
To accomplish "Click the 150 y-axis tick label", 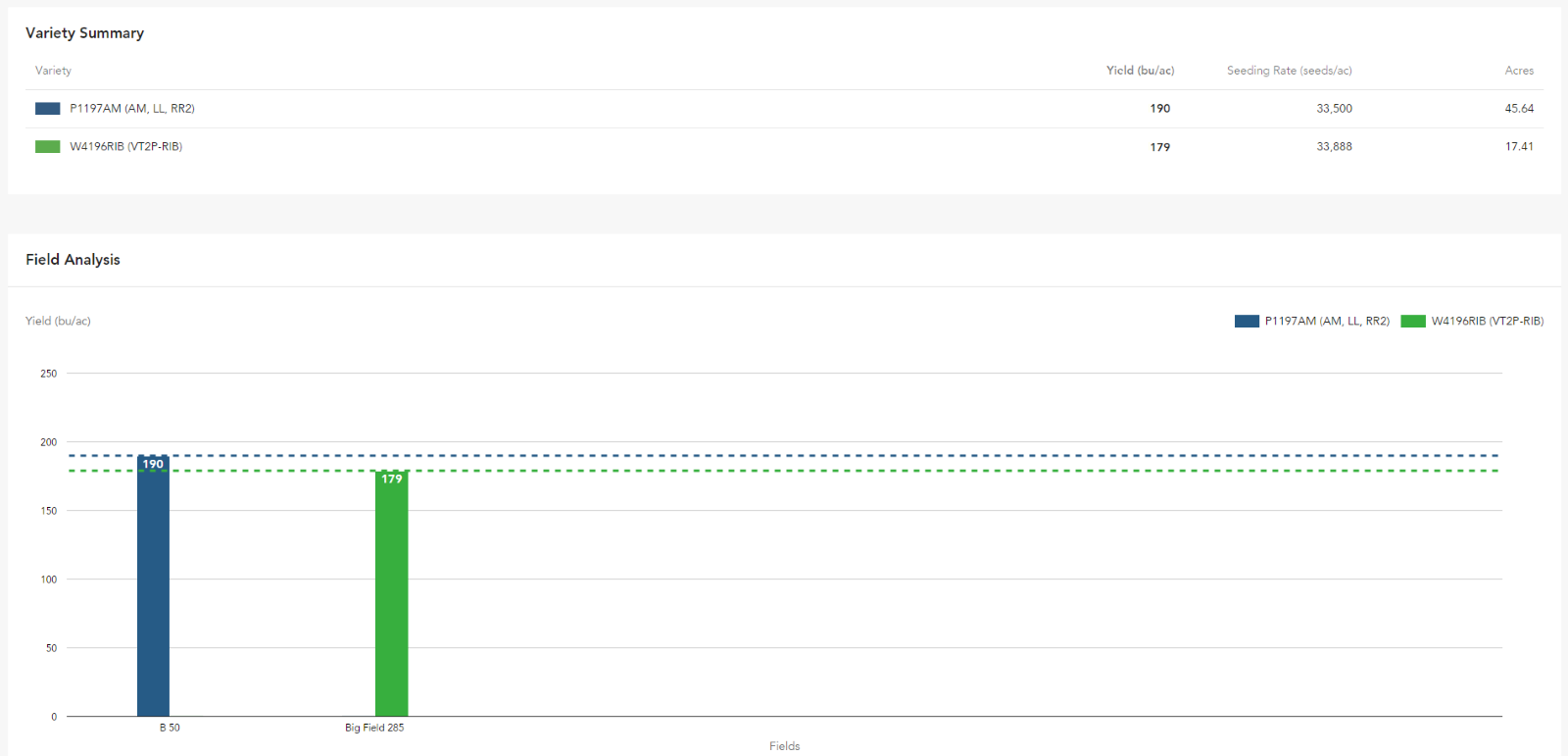I will pos(48,511).
